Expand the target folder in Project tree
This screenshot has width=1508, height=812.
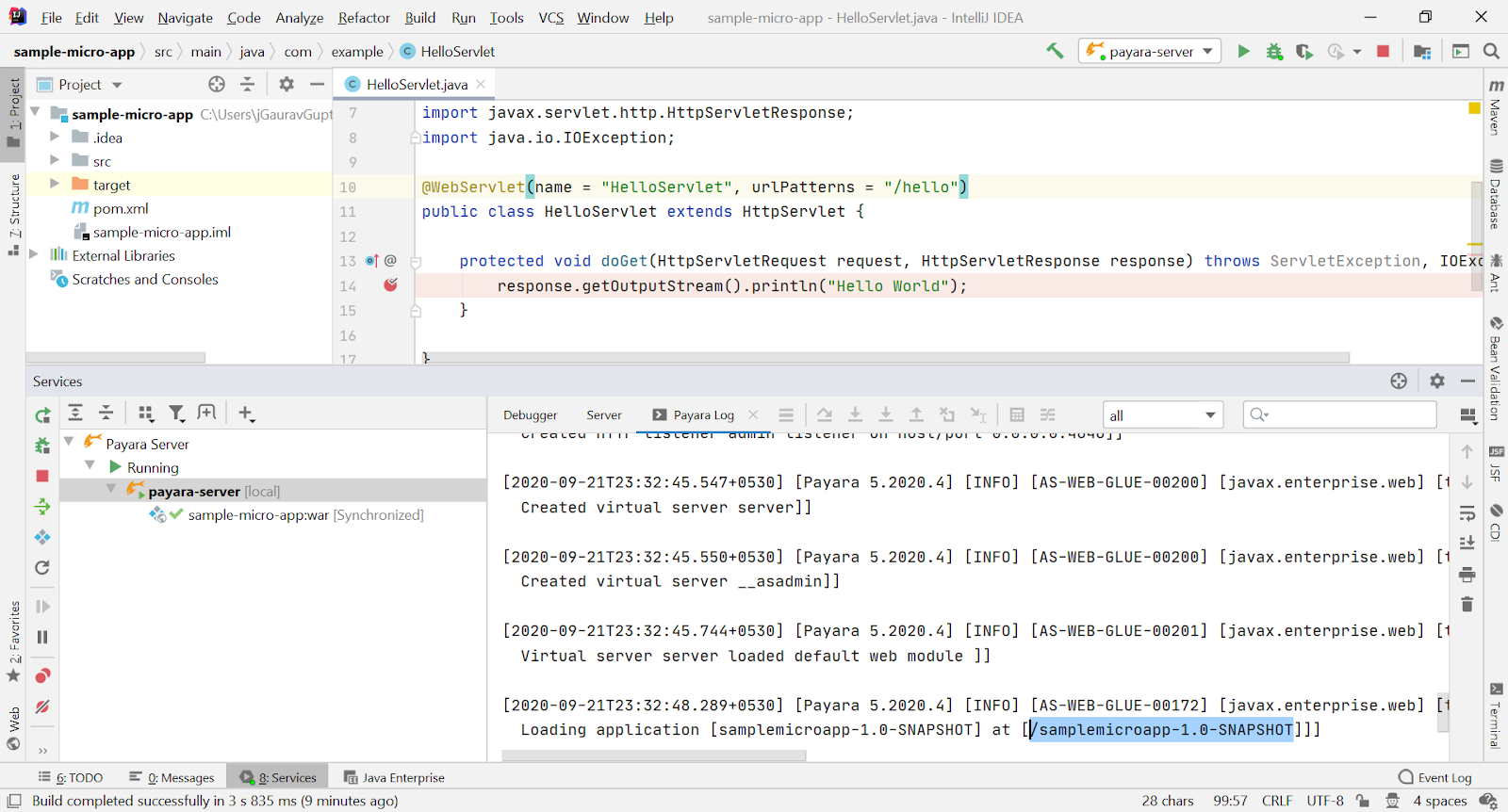point(55,185)
